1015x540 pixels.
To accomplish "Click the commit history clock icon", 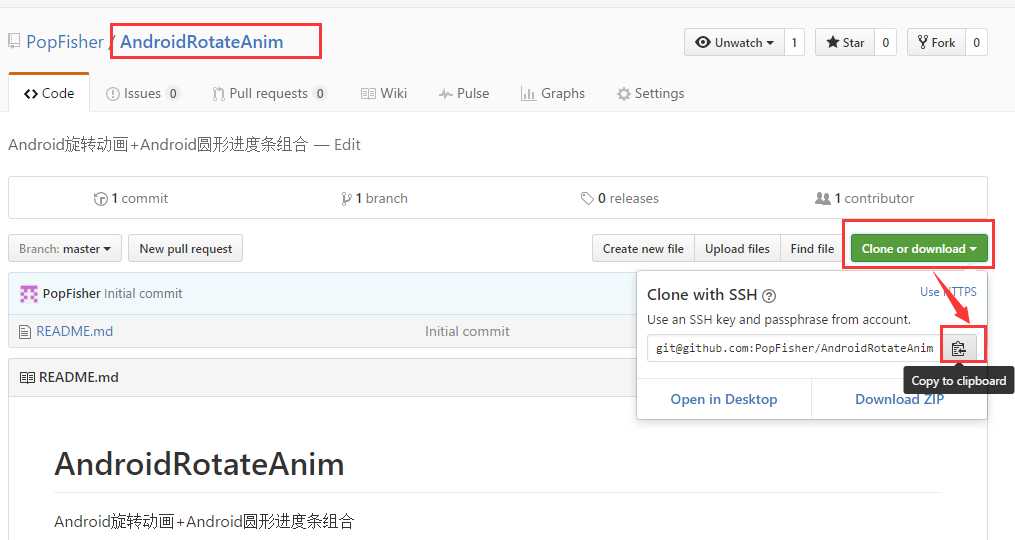I will point(100,199).
